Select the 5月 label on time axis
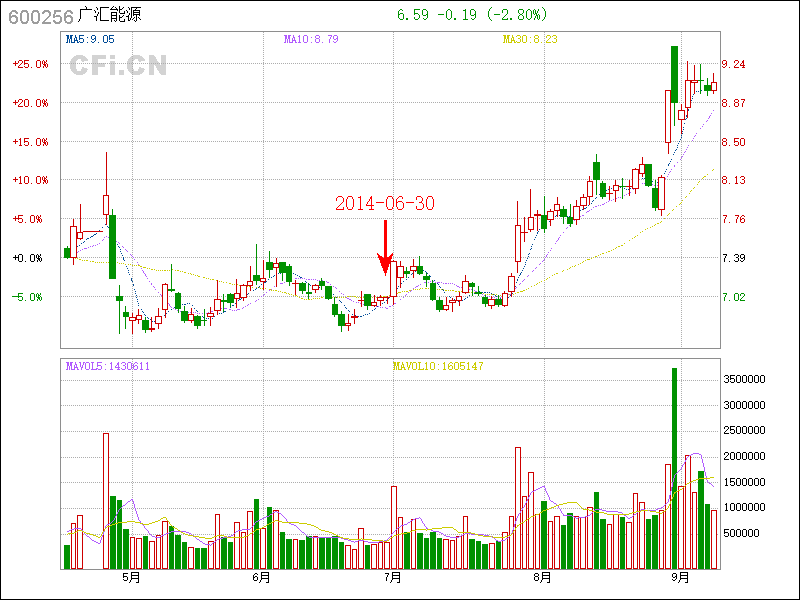Viewport: 800px width, 600px height. [131, 578]
